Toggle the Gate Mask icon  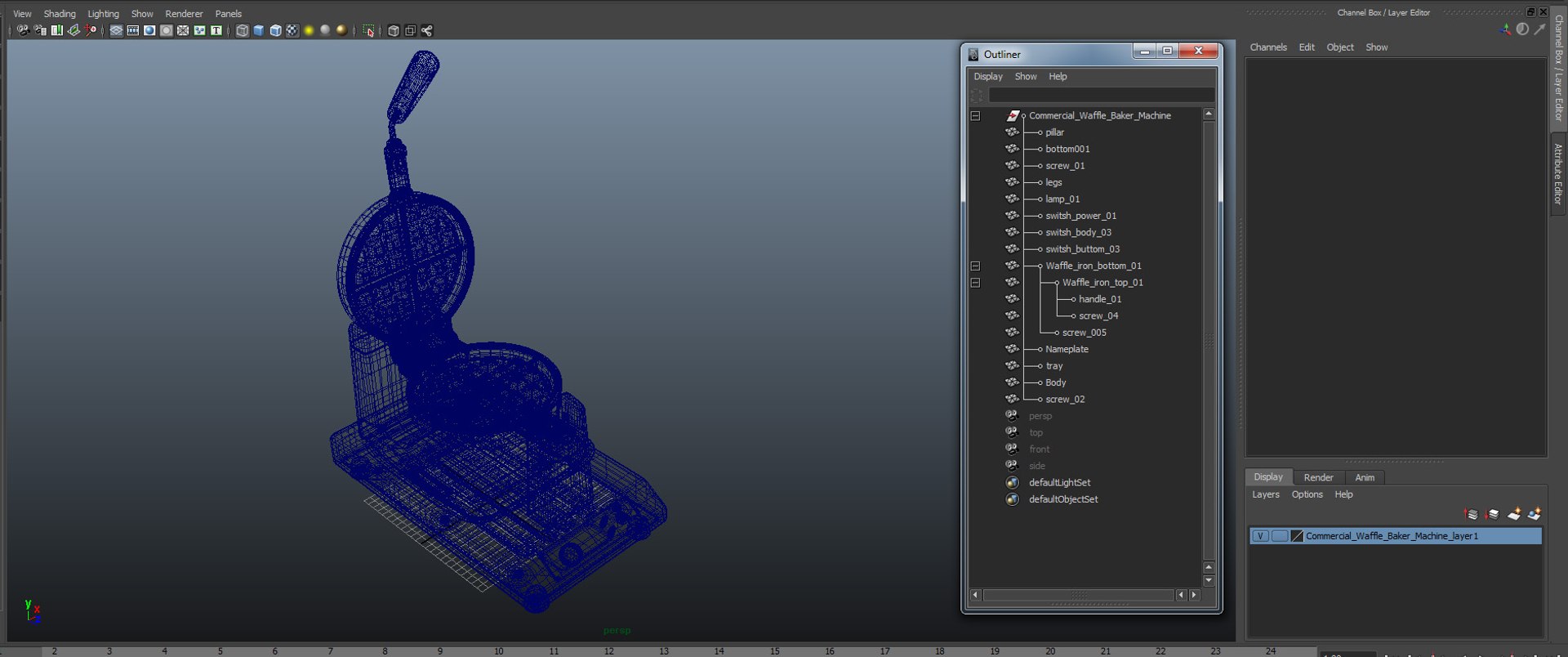click(x=167, y=30)
